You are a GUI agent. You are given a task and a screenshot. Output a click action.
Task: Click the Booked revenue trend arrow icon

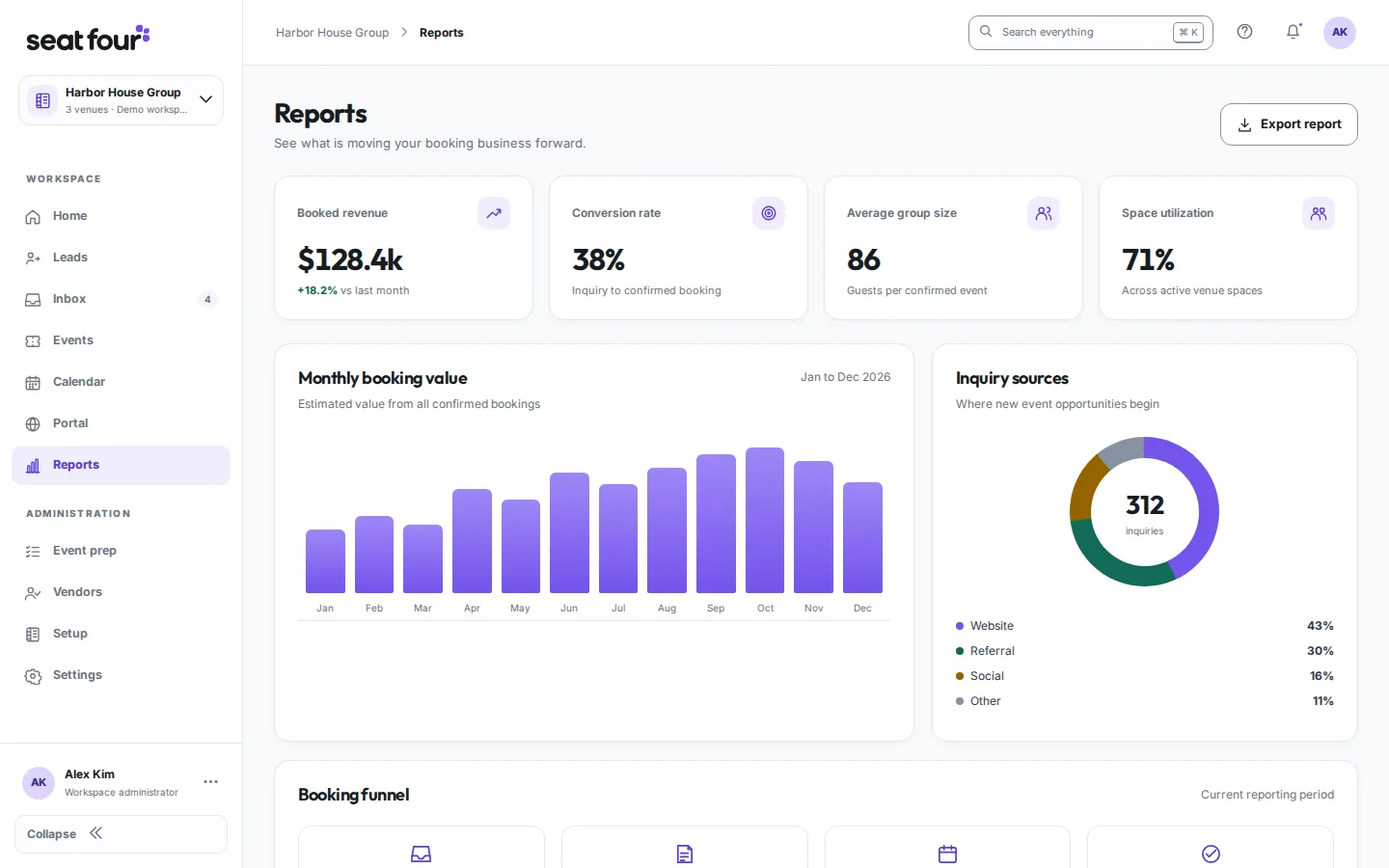pyautogui.click(x=494, y=213)
